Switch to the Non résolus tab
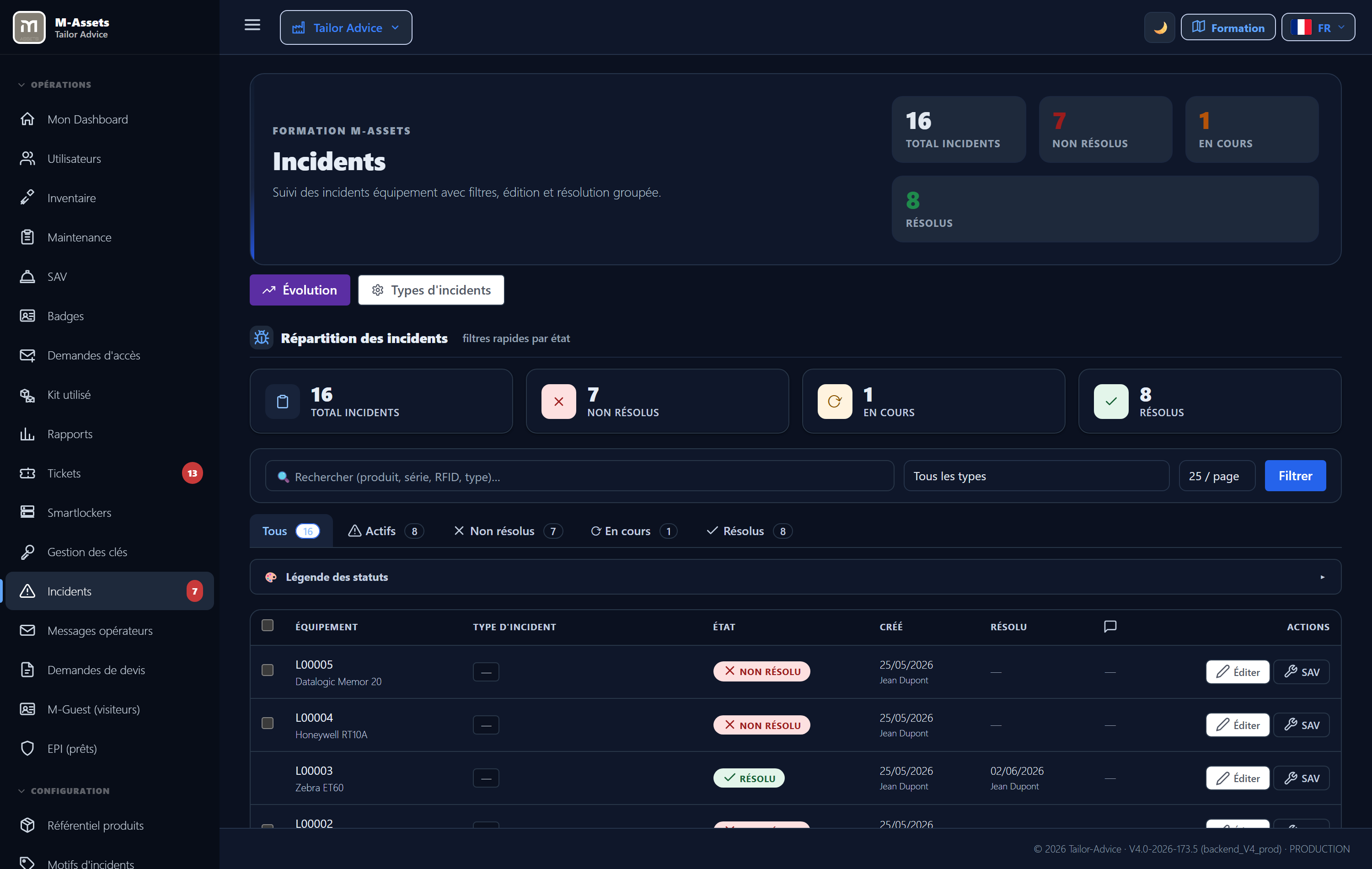Screen dimensions: 1372x869 tap(508, 531)
